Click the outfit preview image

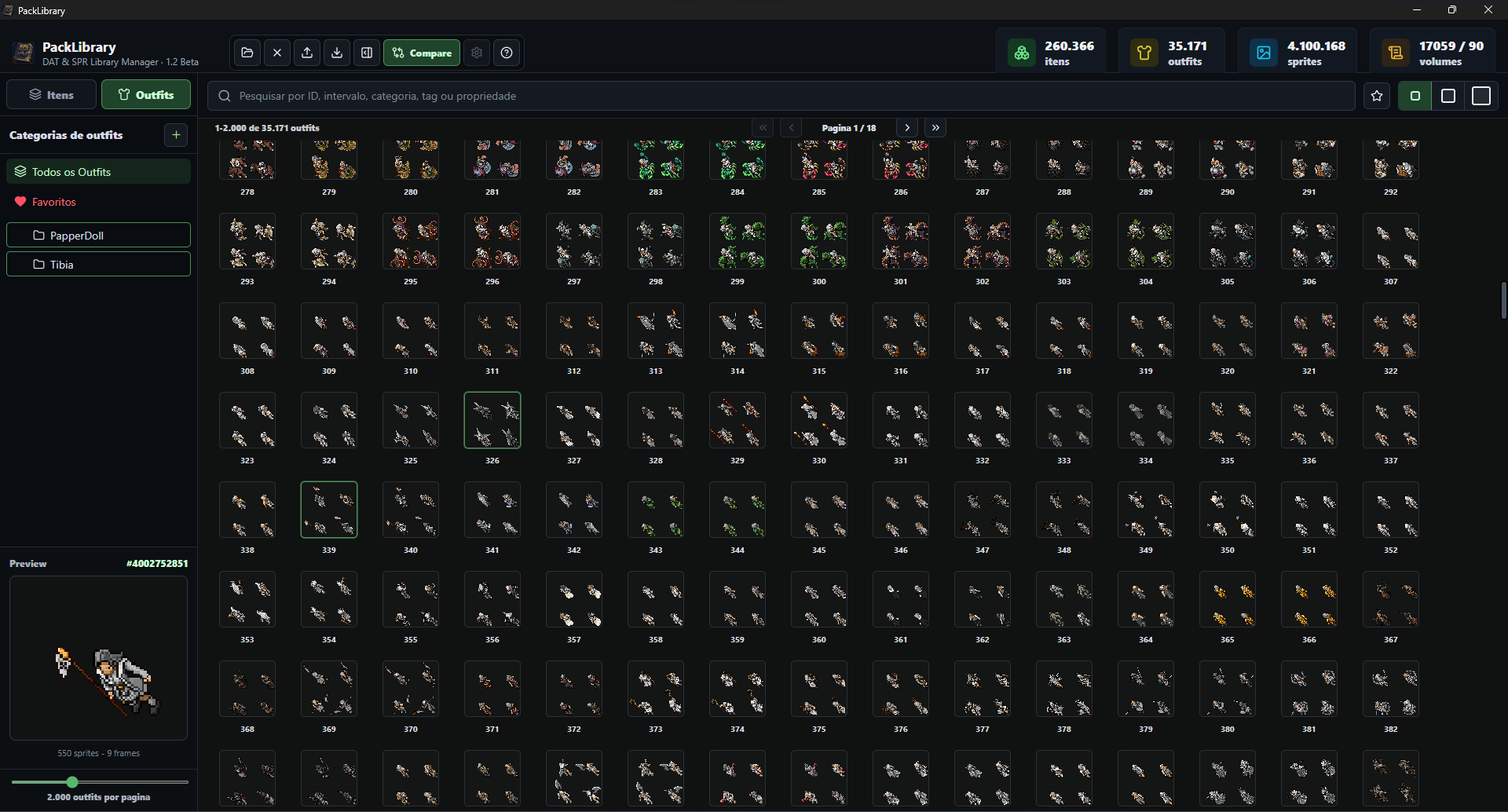98,658
